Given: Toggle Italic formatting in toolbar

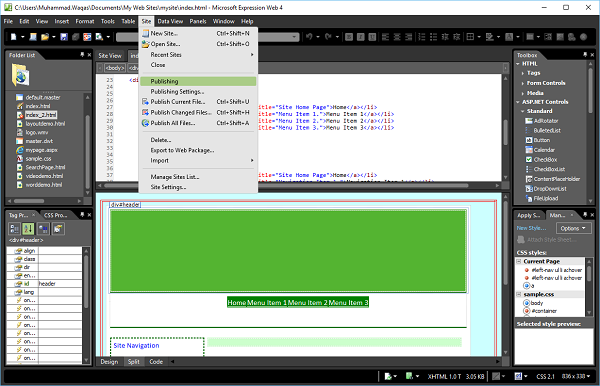Looking at the screenshot, I should coord(360,37).
